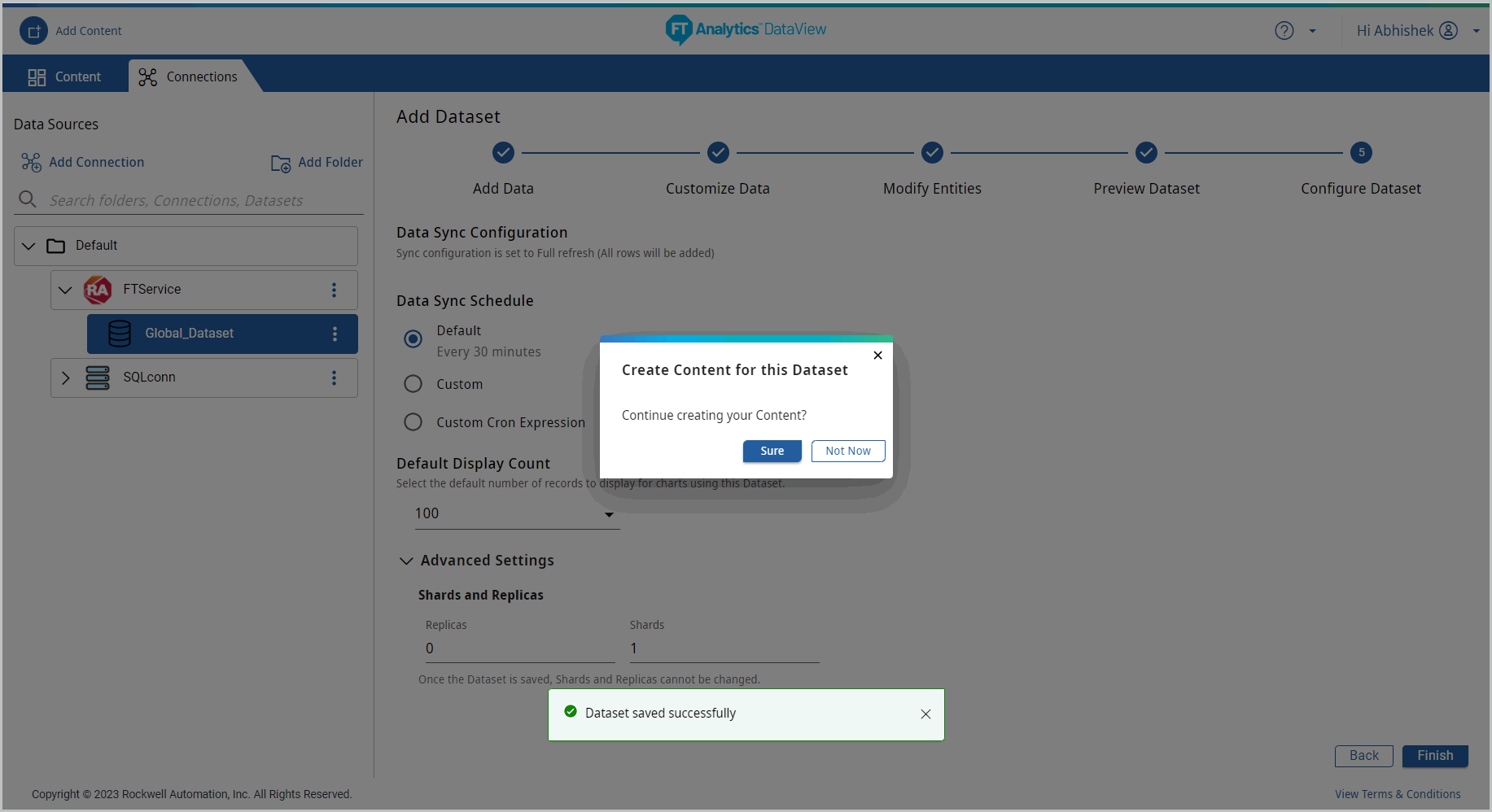1492x812 pixels.
Task: Select the Custom sync schedule radio
Action: click(413, 383)
